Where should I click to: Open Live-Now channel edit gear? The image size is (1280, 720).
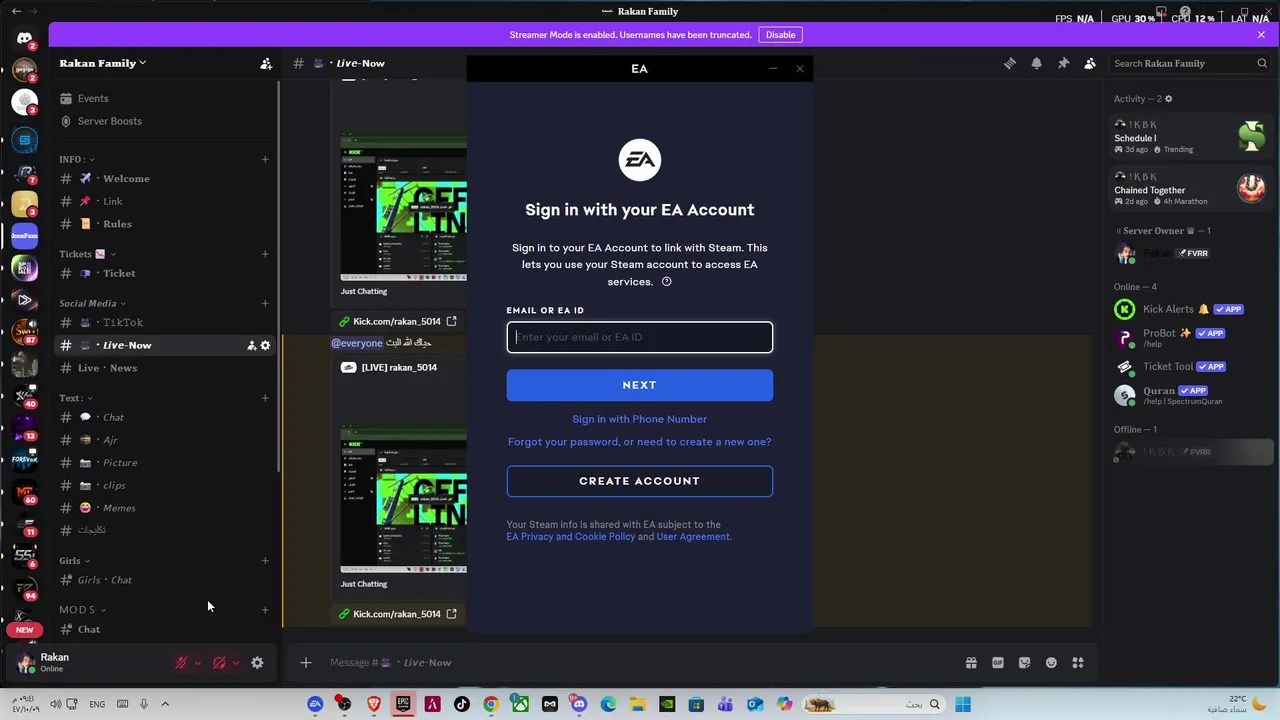[x=265, y=345]
